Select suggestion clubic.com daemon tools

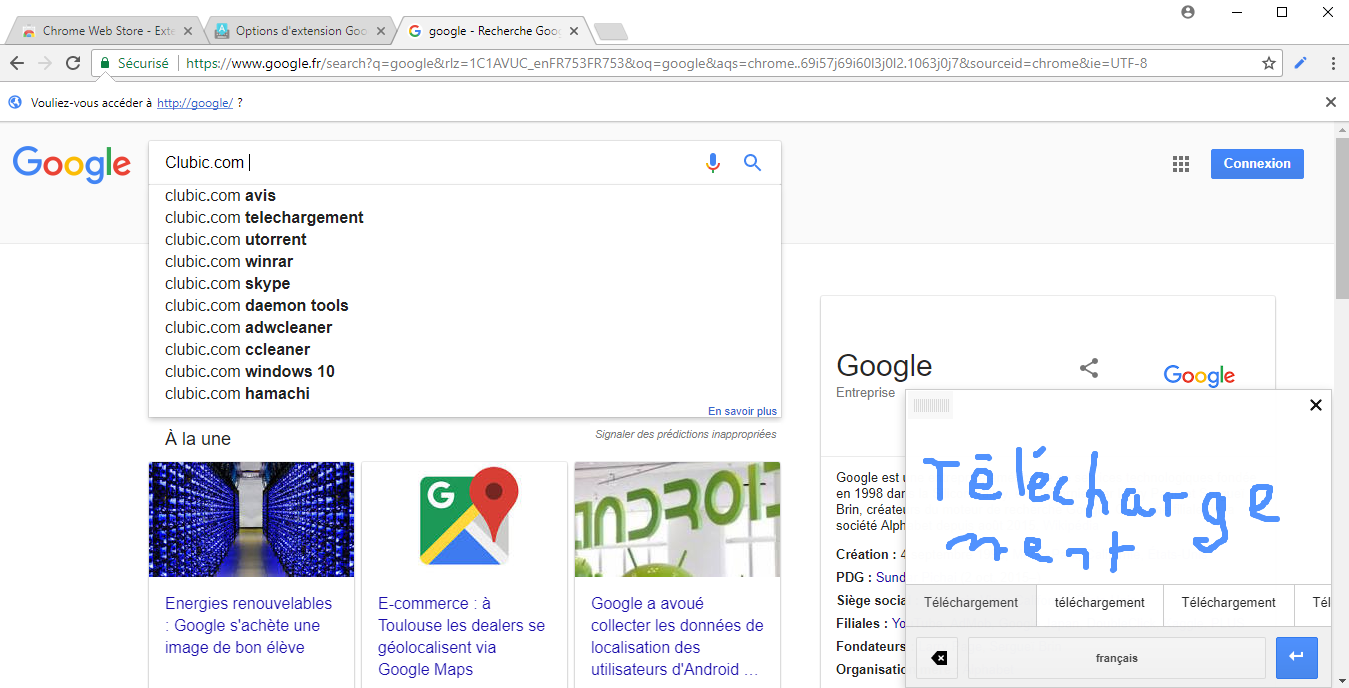pos(465,306)
